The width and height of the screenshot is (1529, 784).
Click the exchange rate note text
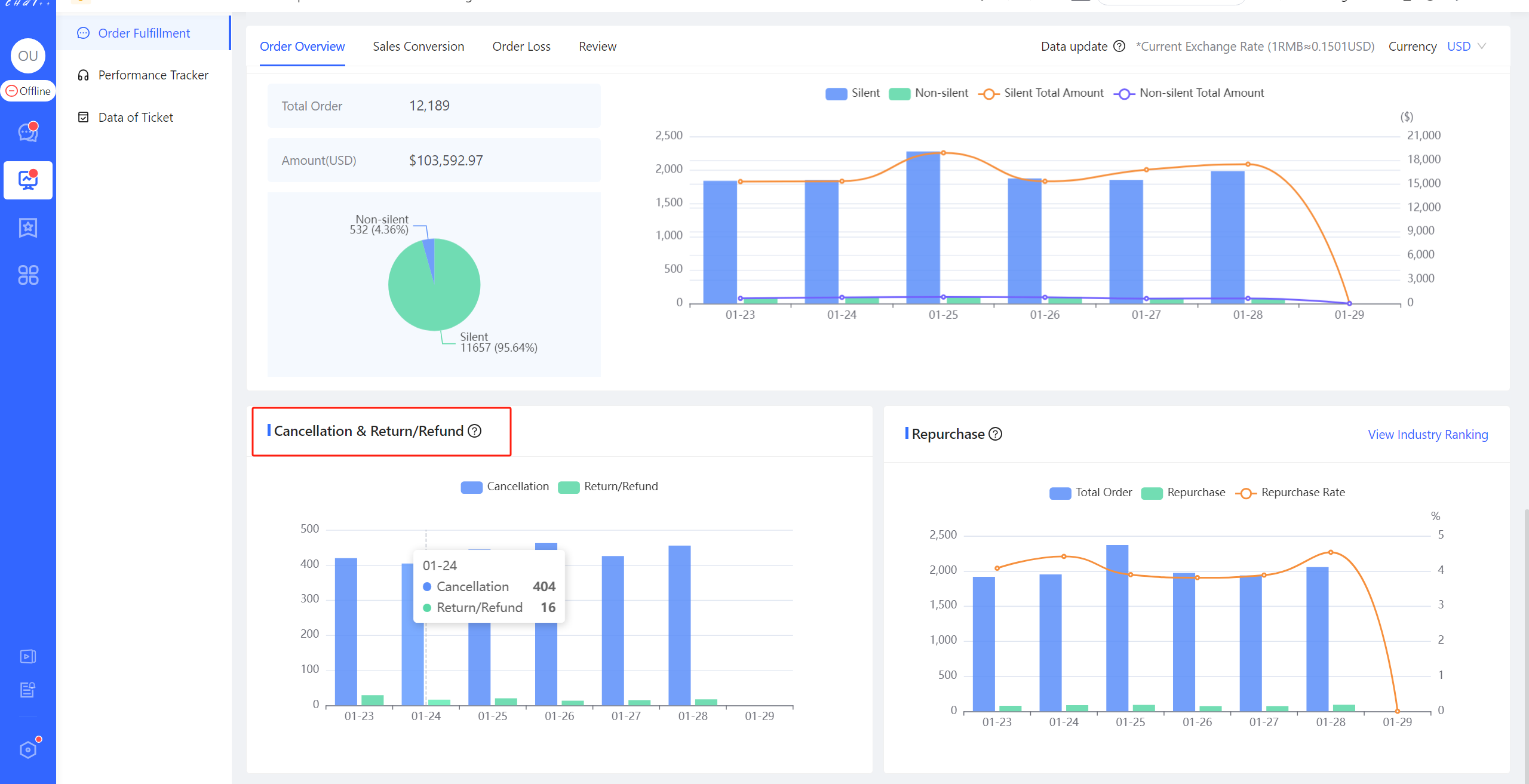coord(1255,47)
